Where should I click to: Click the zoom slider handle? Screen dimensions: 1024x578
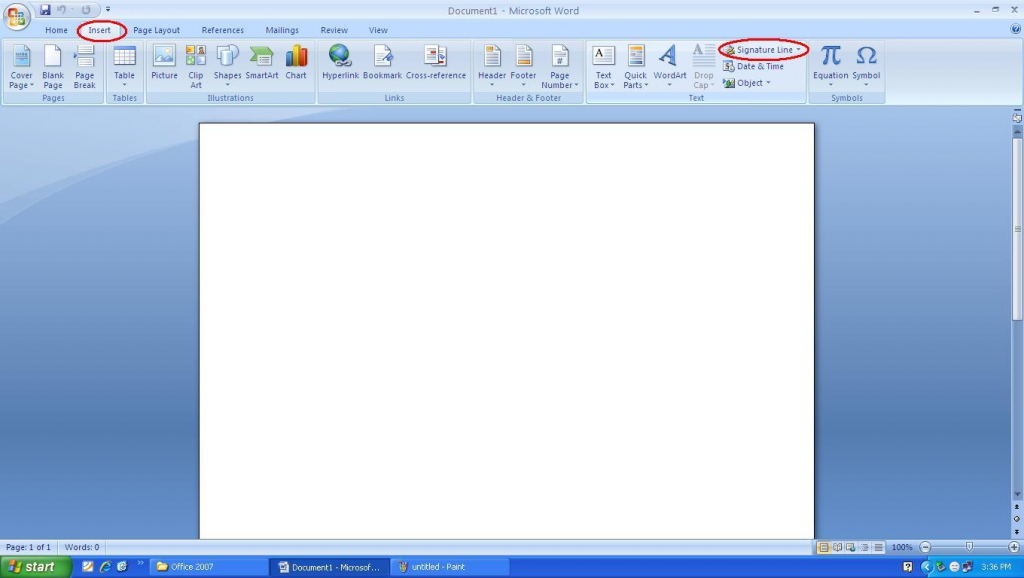[x=969, y=547]
